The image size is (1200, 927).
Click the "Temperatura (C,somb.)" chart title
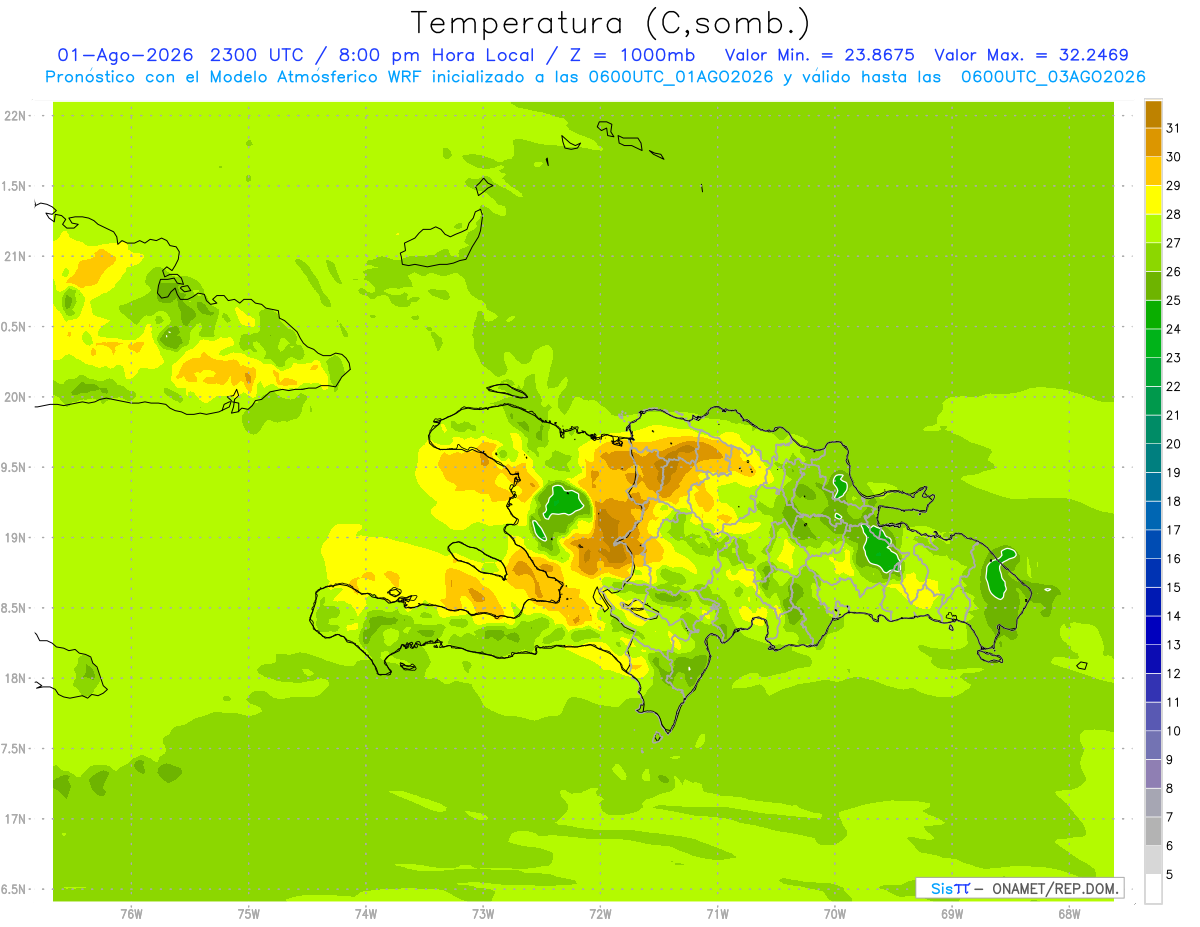[x=611, y=23]
